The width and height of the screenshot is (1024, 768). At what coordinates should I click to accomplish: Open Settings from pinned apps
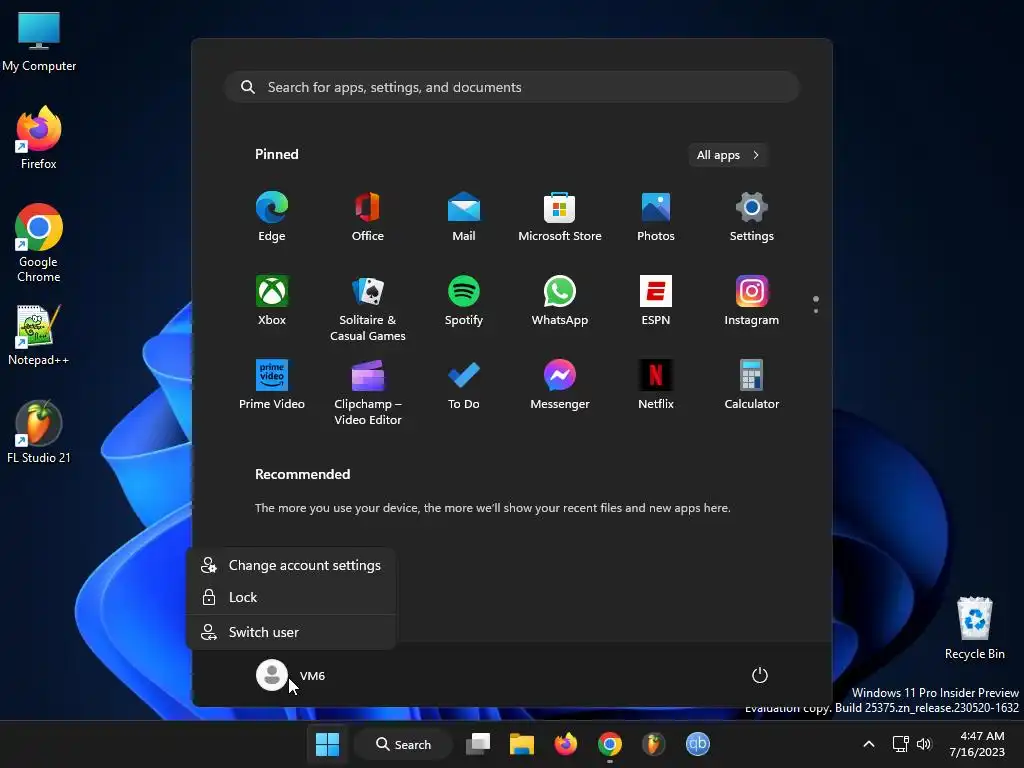[x=752, y=217]
